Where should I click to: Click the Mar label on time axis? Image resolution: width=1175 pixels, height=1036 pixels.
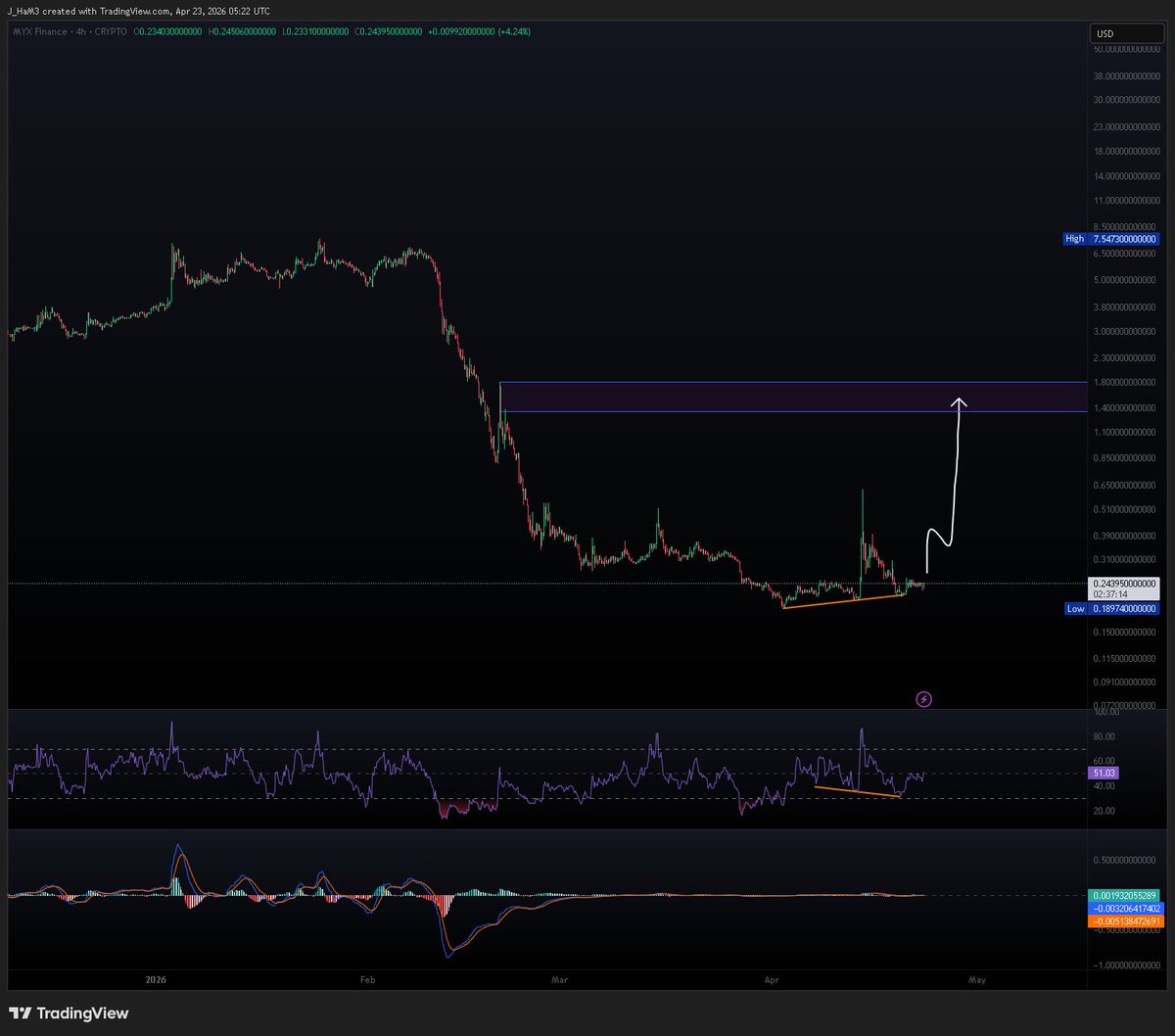pos(560,979)
